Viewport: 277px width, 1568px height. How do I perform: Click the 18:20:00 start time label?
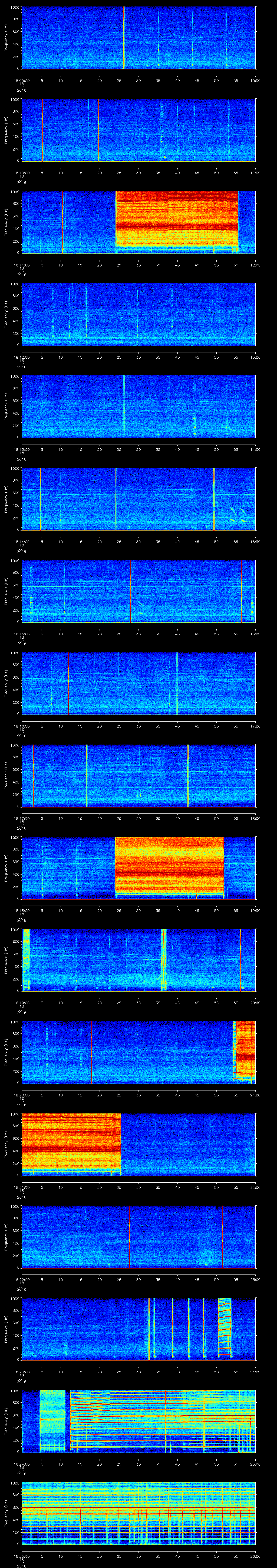tap(21, 1095)
